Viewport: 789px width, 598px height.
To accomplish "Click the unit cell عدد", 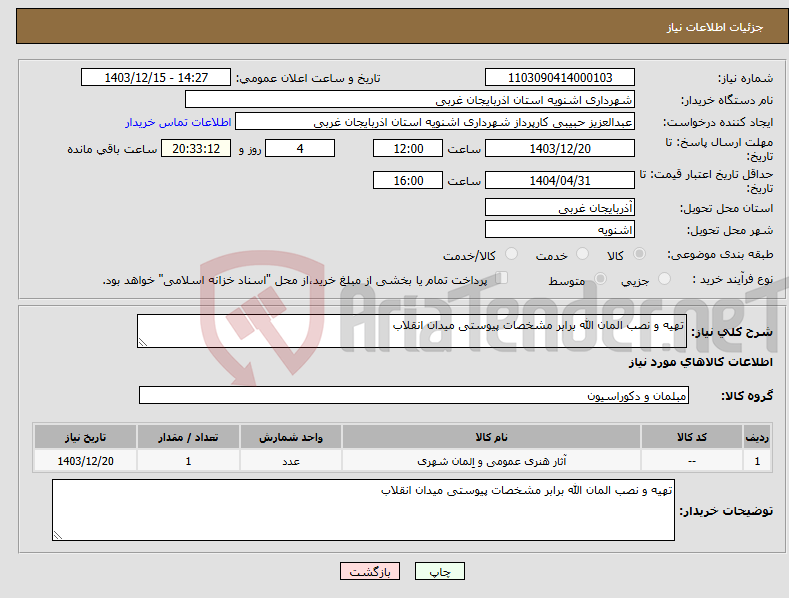I will point(291,461).
